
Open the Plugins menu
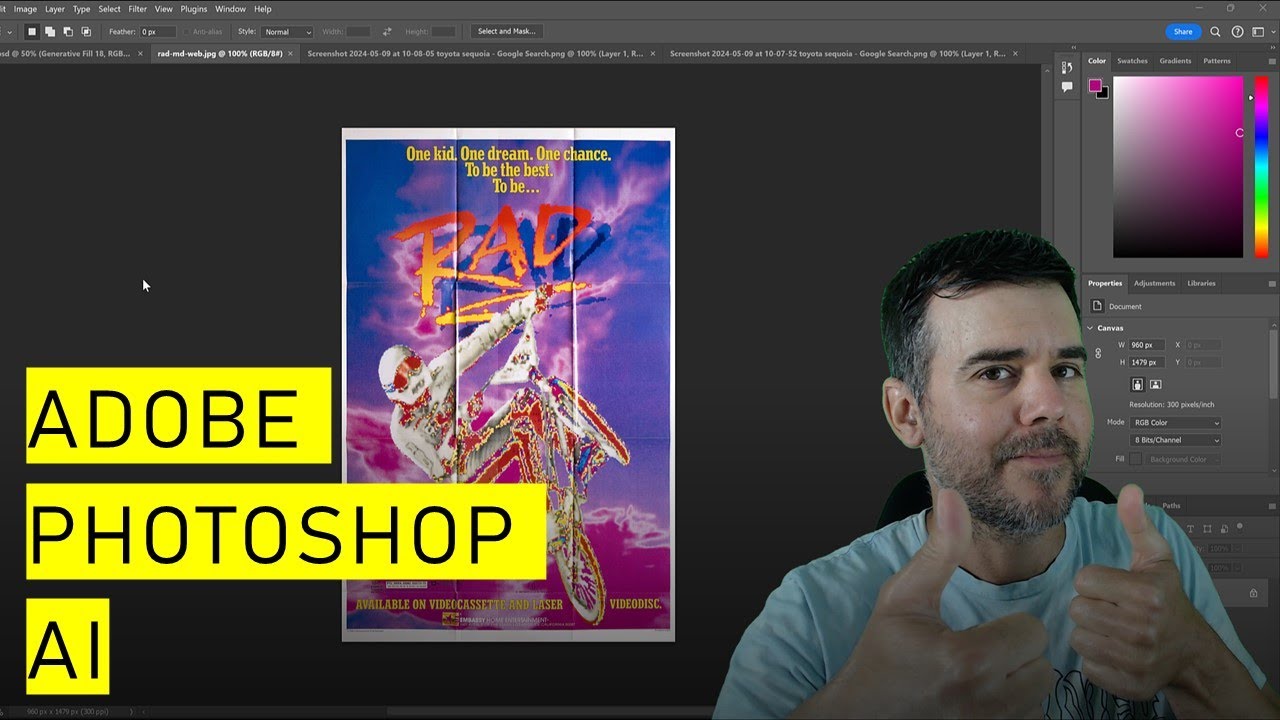194,9
